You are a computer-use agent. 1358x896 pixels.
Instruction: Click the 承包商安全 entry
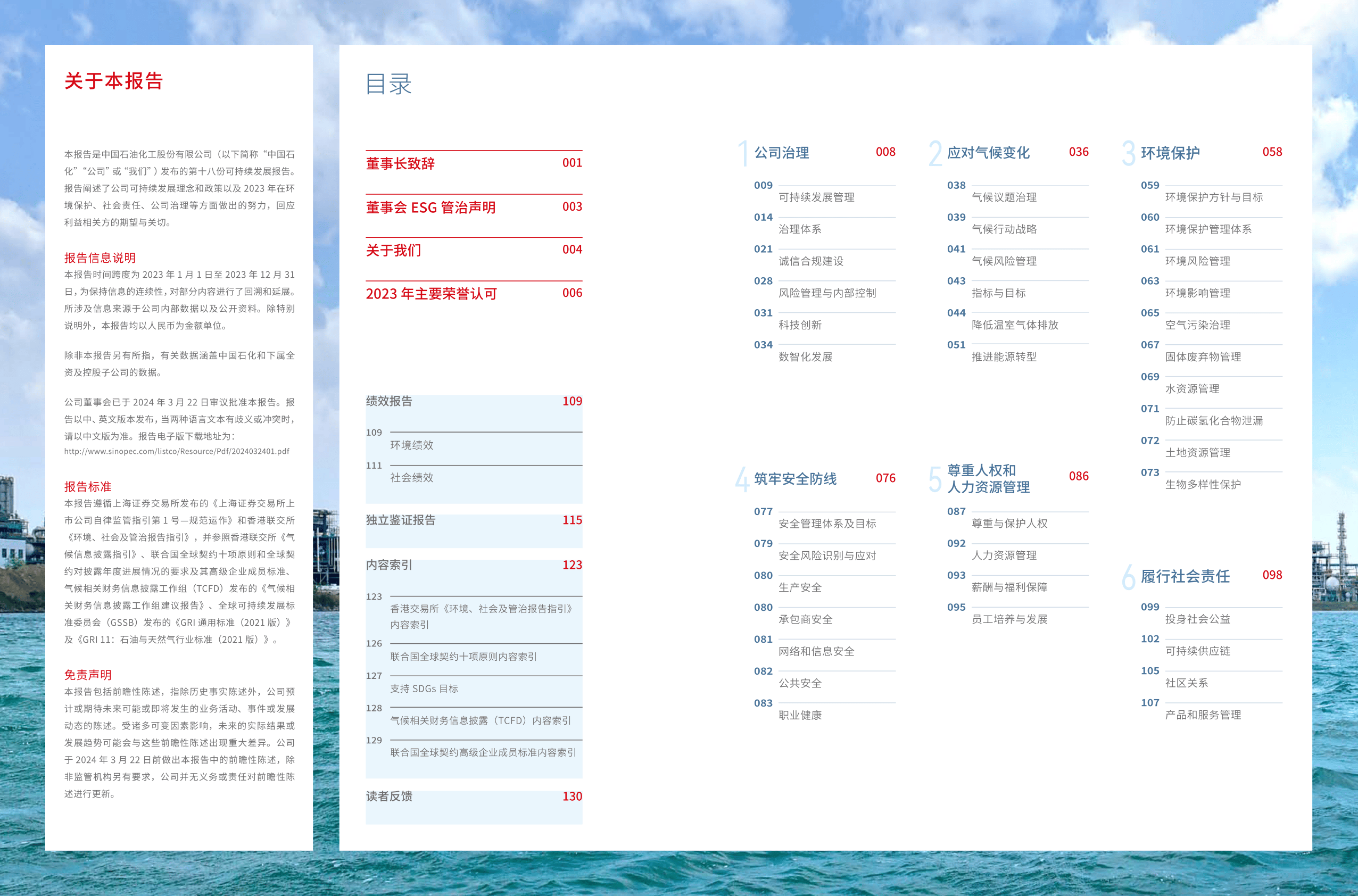805,620
